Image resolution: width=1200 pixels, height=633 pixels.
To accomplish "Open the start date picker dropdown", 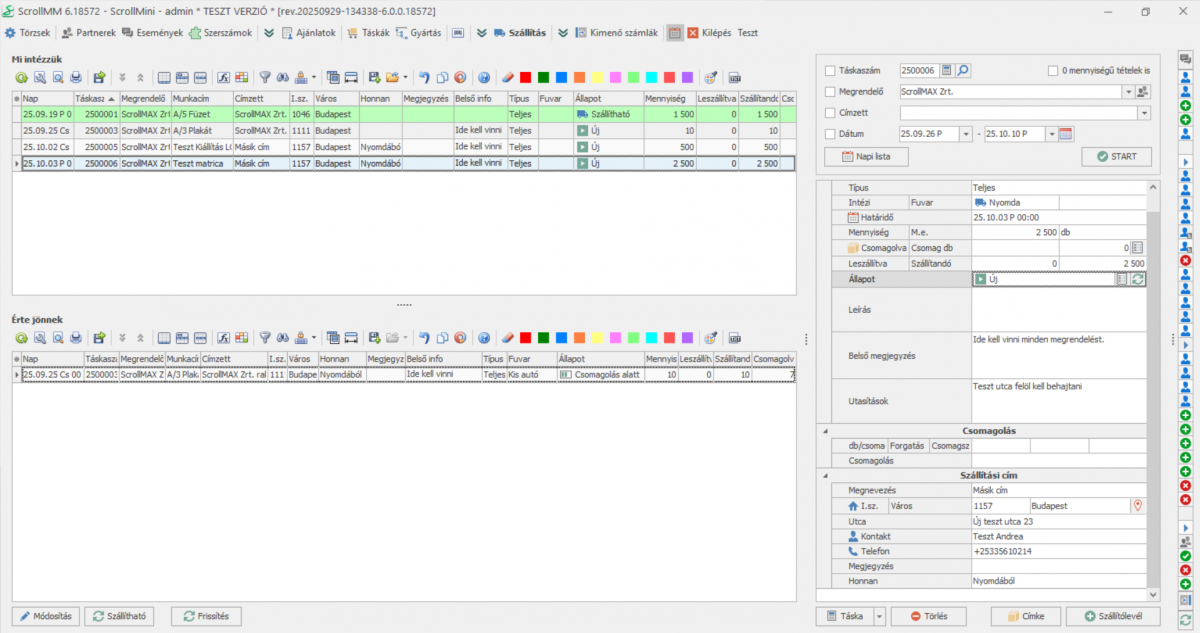I will coord(964,134).
